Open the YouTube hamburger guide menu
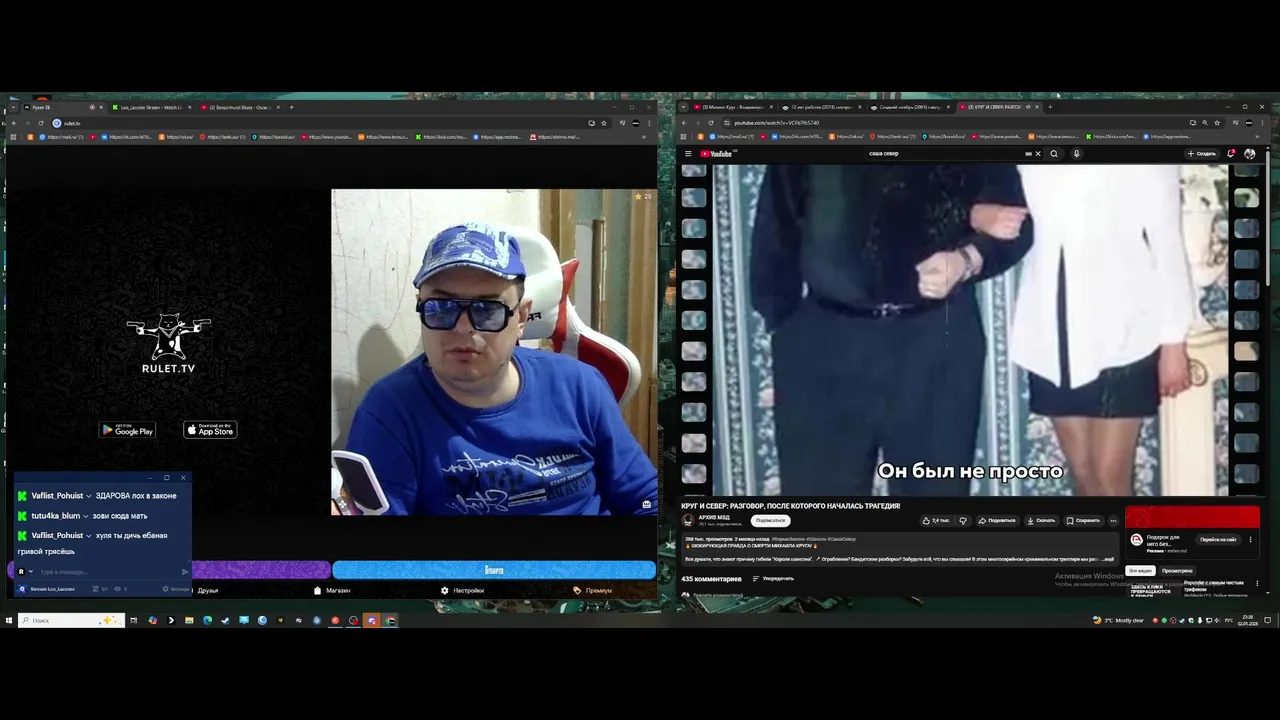 coord(688,154)
